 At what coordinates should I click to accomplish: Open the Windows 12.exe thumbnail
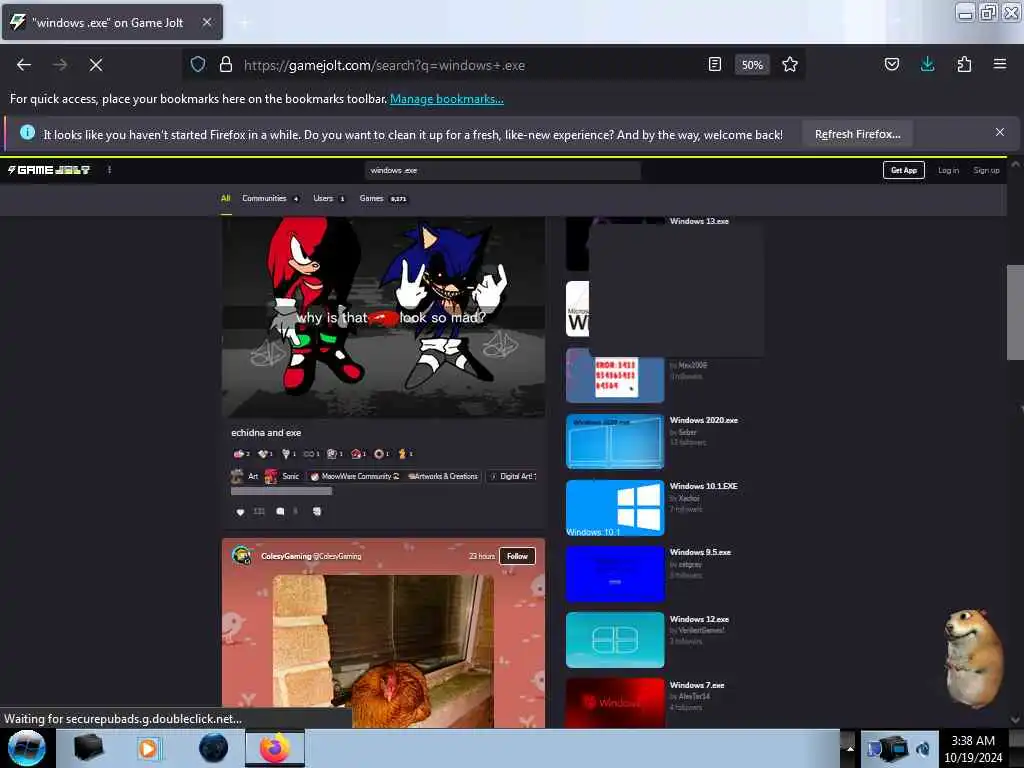[x=615, y=640]
